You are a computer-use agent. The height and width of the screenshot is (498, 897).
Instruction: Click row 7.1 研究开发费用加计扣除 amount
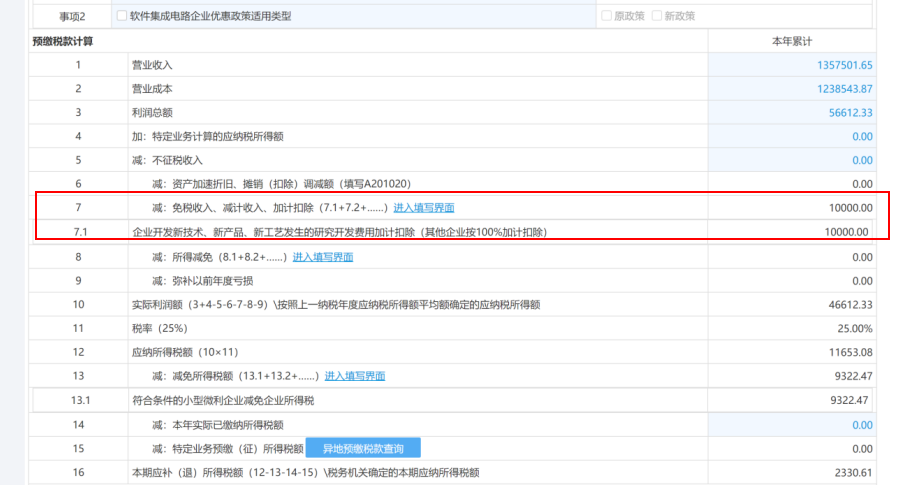point(792,232)
